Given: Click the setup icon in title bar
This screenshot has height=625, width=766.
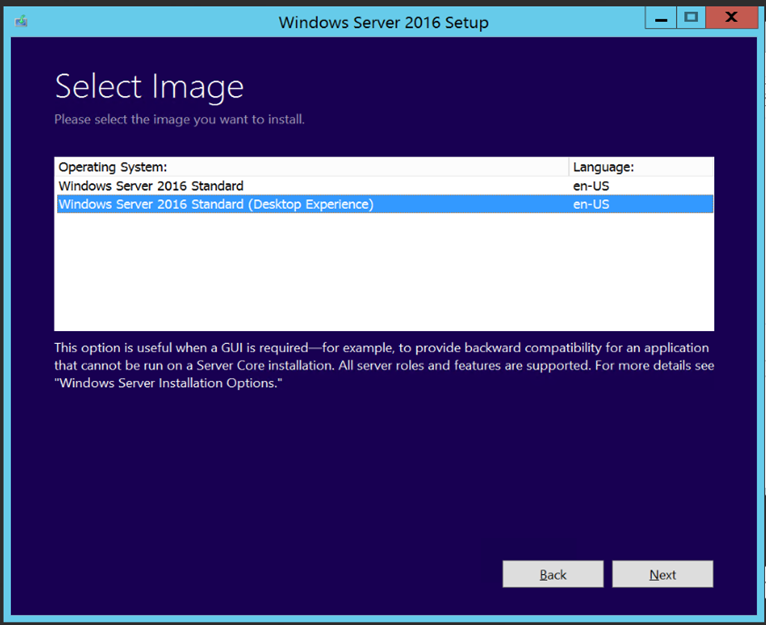Looking at the screenshot, I should pos(21,22).
